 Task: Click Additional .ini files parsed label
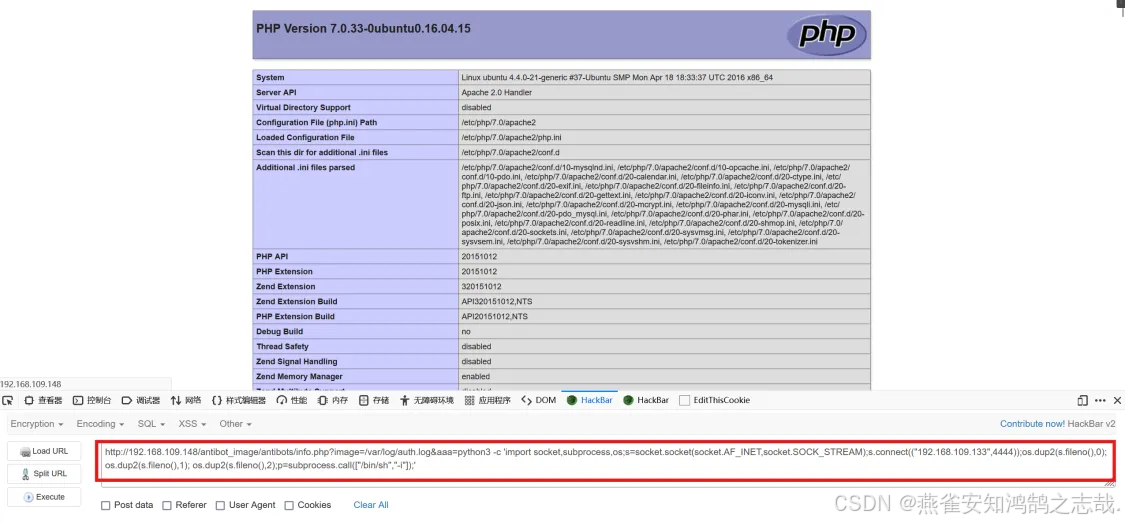tap(306, 168)
